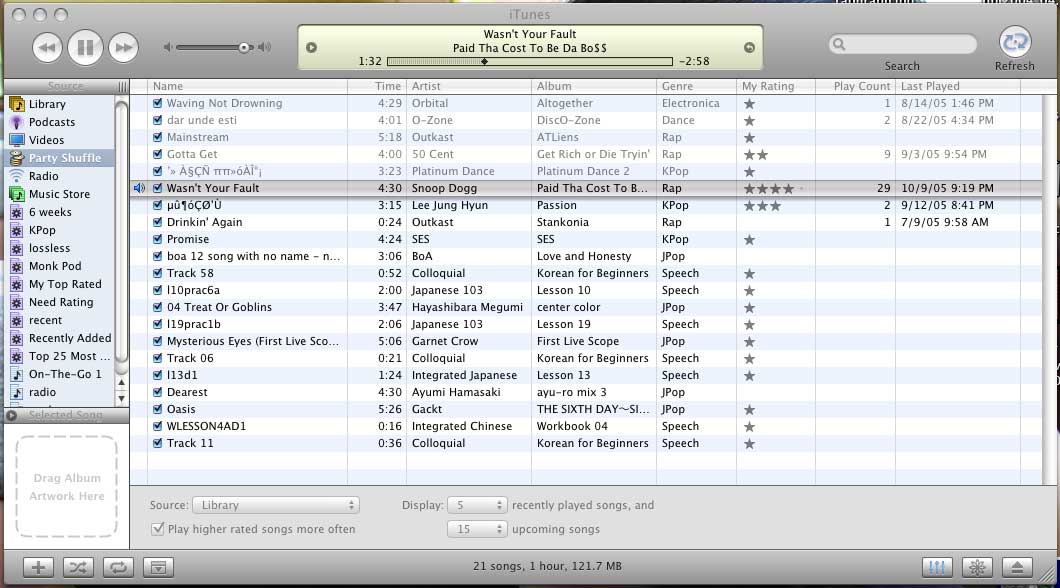The height and width of the screenshot is (588, 1060).
Task: Click the rewind previous track button
Action: tap(47, 47)
